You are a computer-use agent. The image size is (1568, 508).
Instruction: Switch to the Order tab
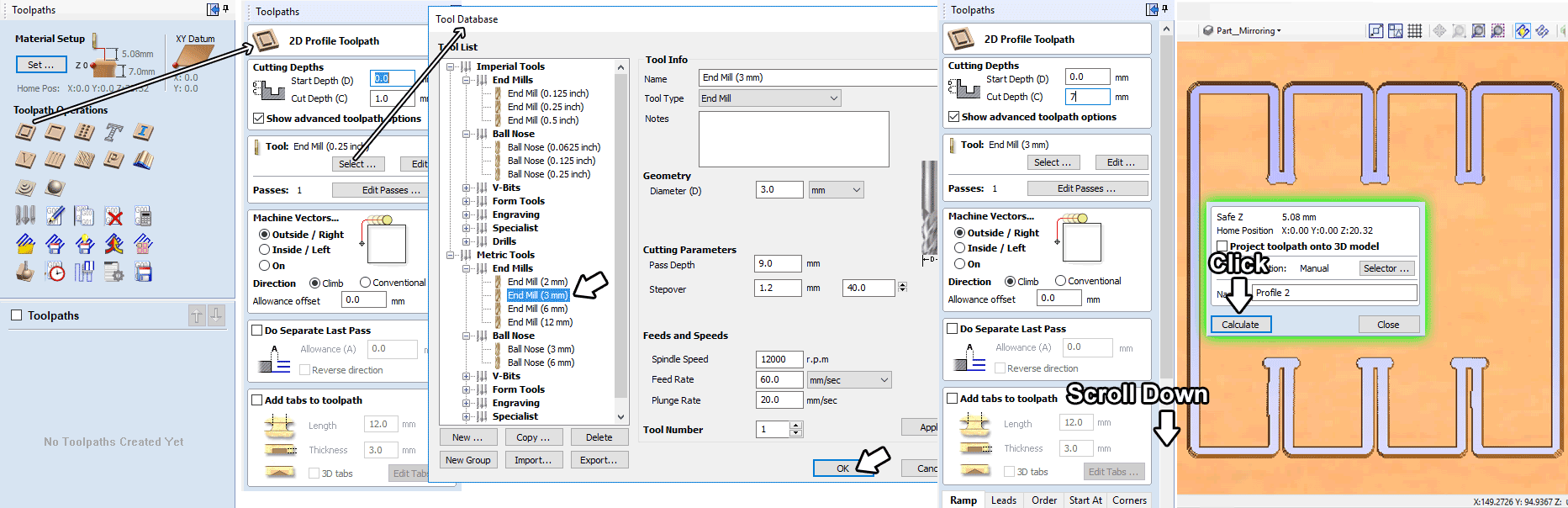pyautogui.click(x=1044, y=500)
